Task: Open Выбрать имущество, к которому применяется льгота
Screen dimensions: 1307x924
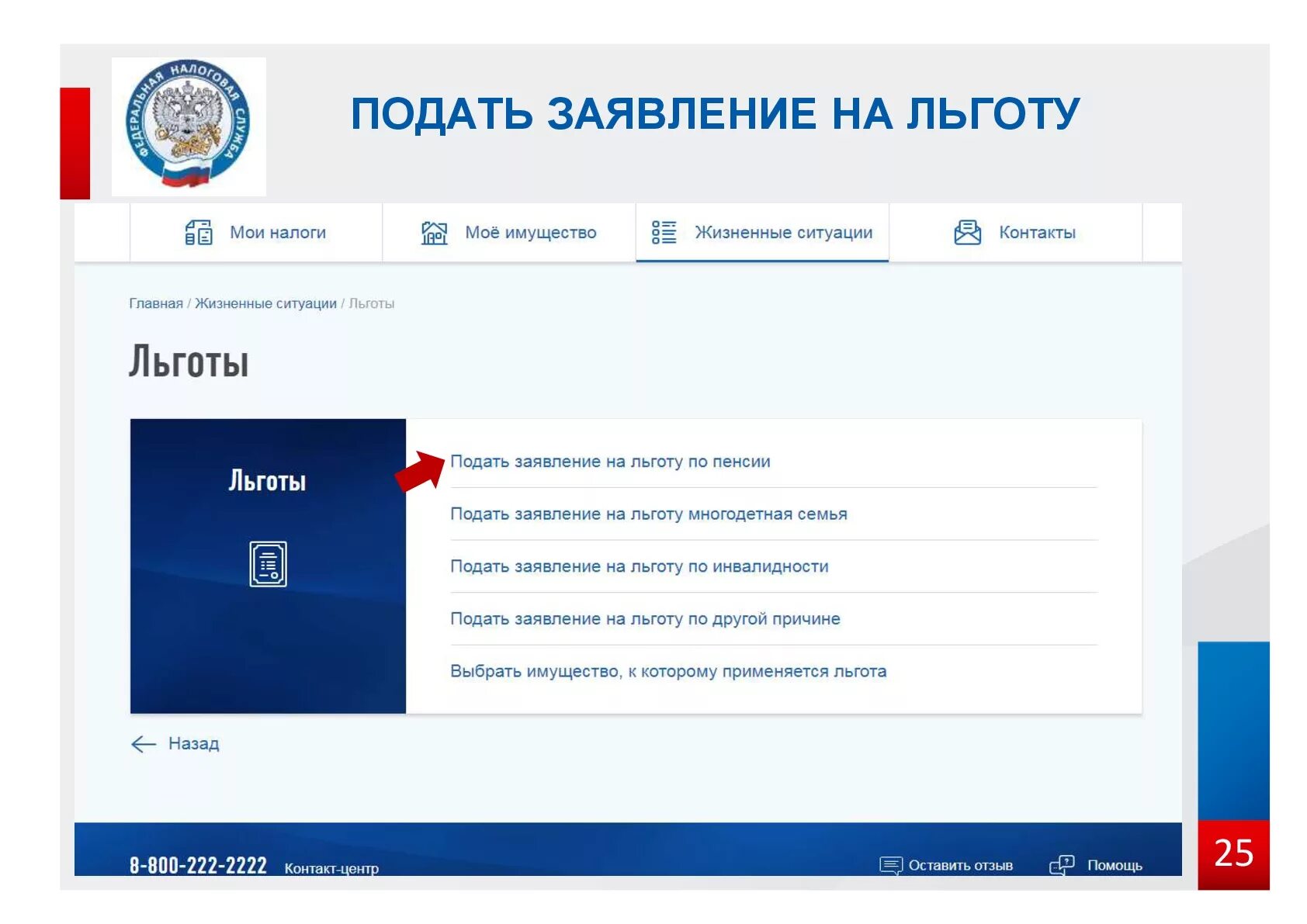Action: pos(668,672)
